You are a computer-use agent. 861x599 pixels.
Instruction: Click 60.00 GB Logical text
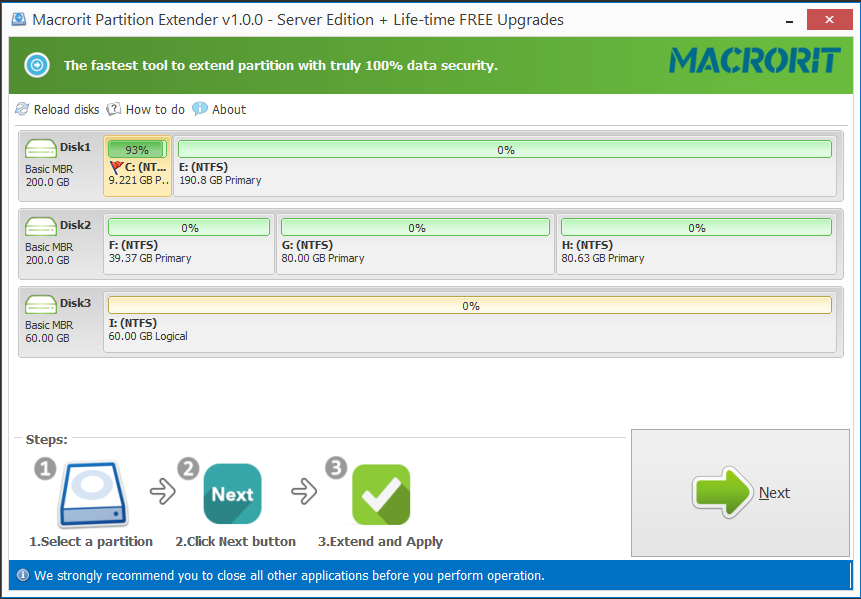click(x=148, y=336)
